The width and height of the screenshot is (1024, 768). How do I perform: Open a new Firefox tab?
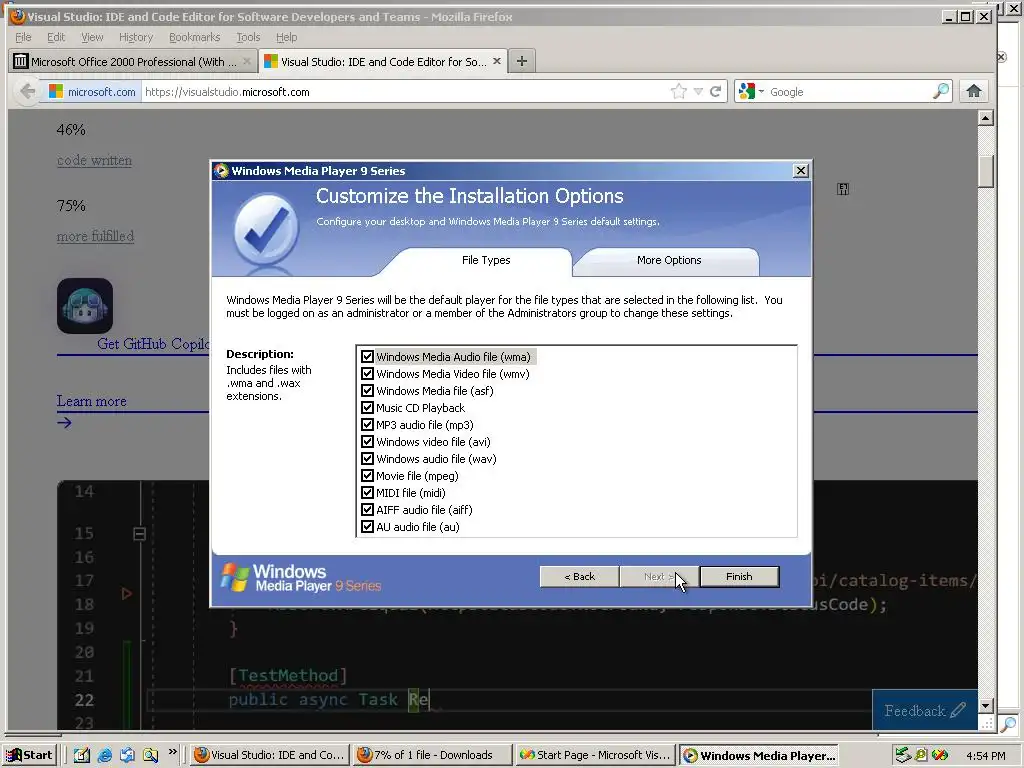click(x=521, y=61)
